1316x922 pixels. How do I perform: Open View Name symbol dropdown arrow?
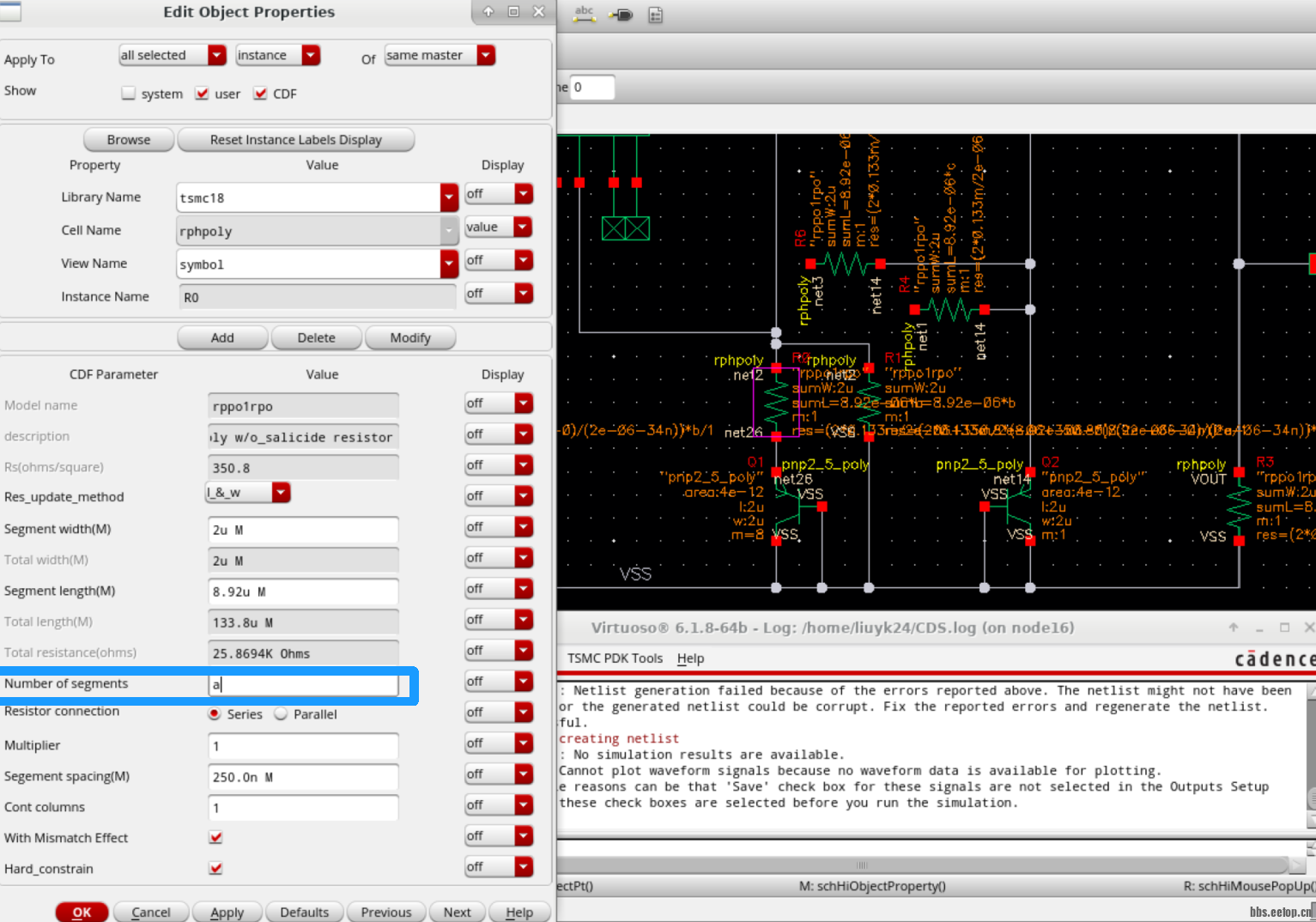tap(449, 264)
